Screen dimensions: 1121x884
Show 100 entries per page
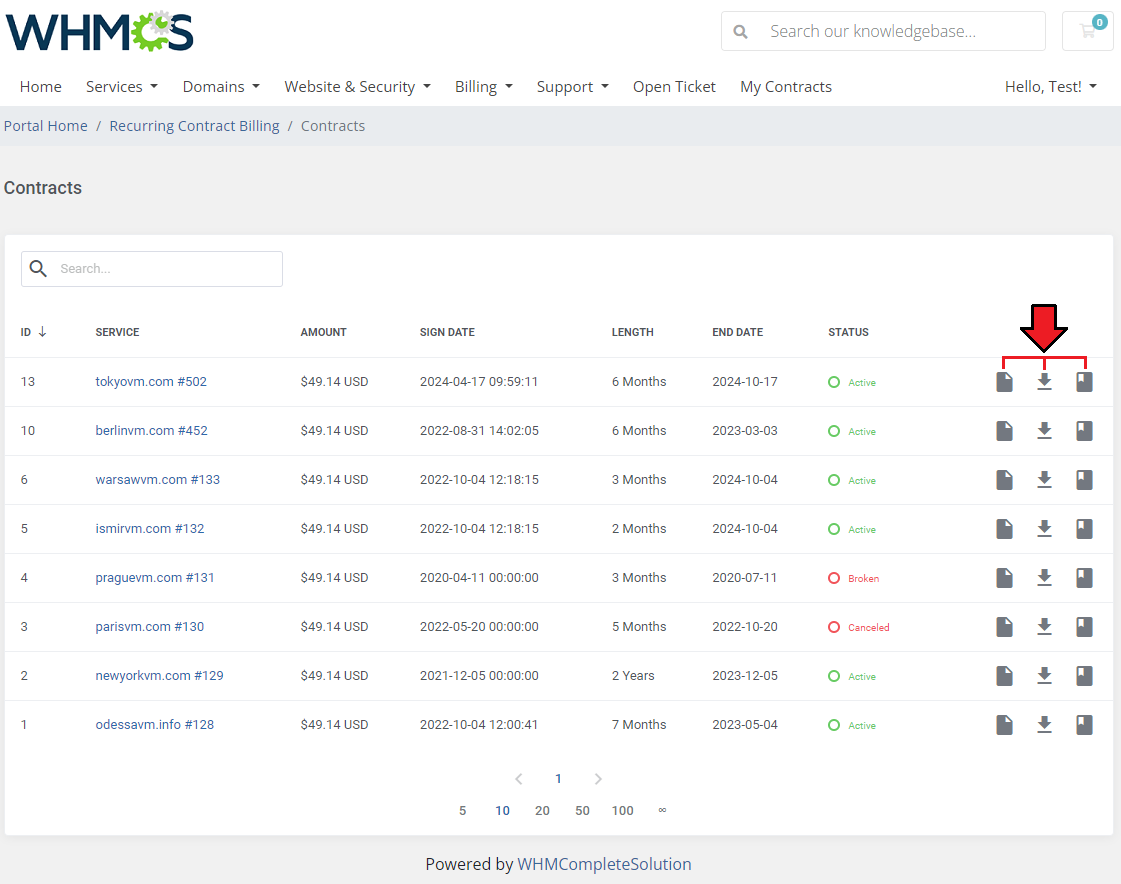[623, 810]
